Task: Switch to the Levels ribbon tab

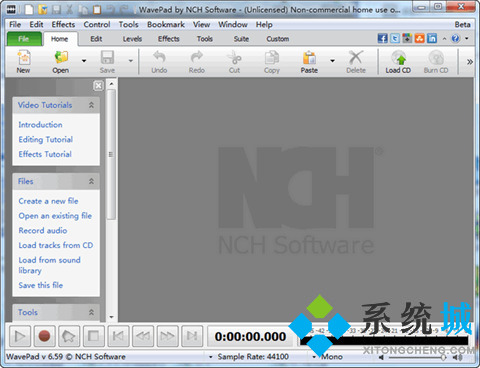Action: click(132, 39)
